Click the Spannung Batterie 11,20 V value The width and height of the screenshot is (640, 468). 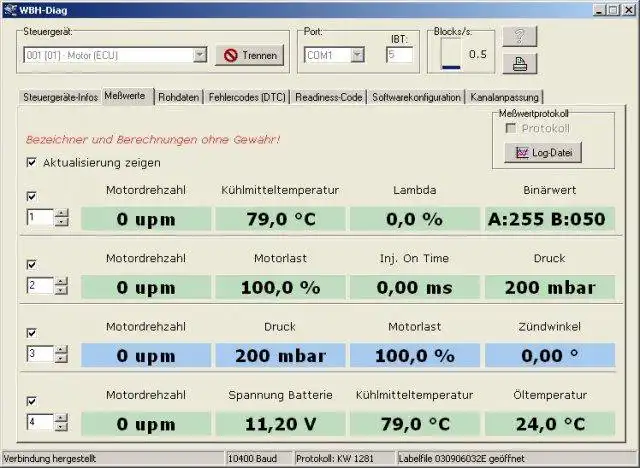tap(280, 424)
